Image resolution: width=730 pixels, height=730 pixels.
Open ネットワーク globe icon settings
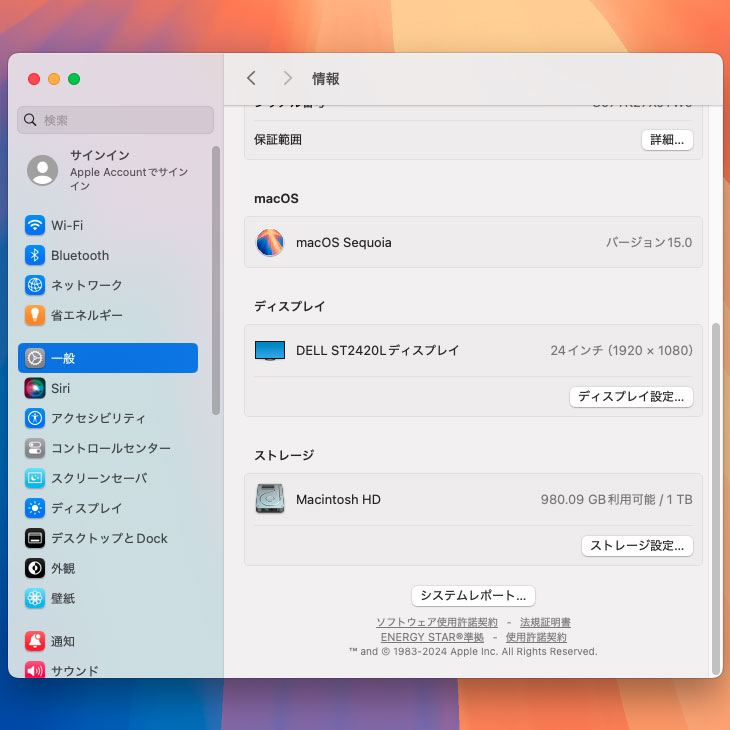coord(35,285)
